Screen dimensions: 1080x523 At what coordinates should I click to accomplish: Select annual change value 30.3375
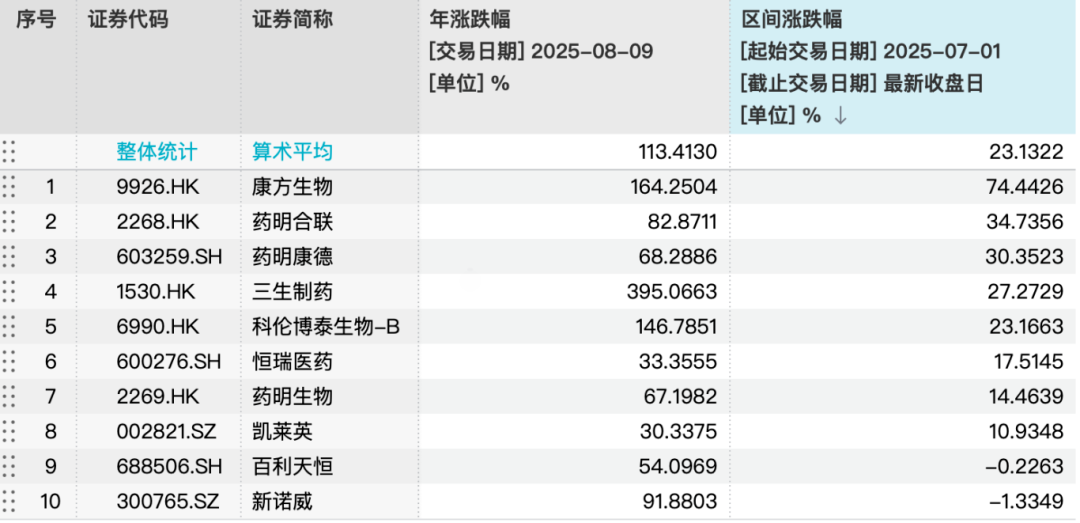(680, 432)
